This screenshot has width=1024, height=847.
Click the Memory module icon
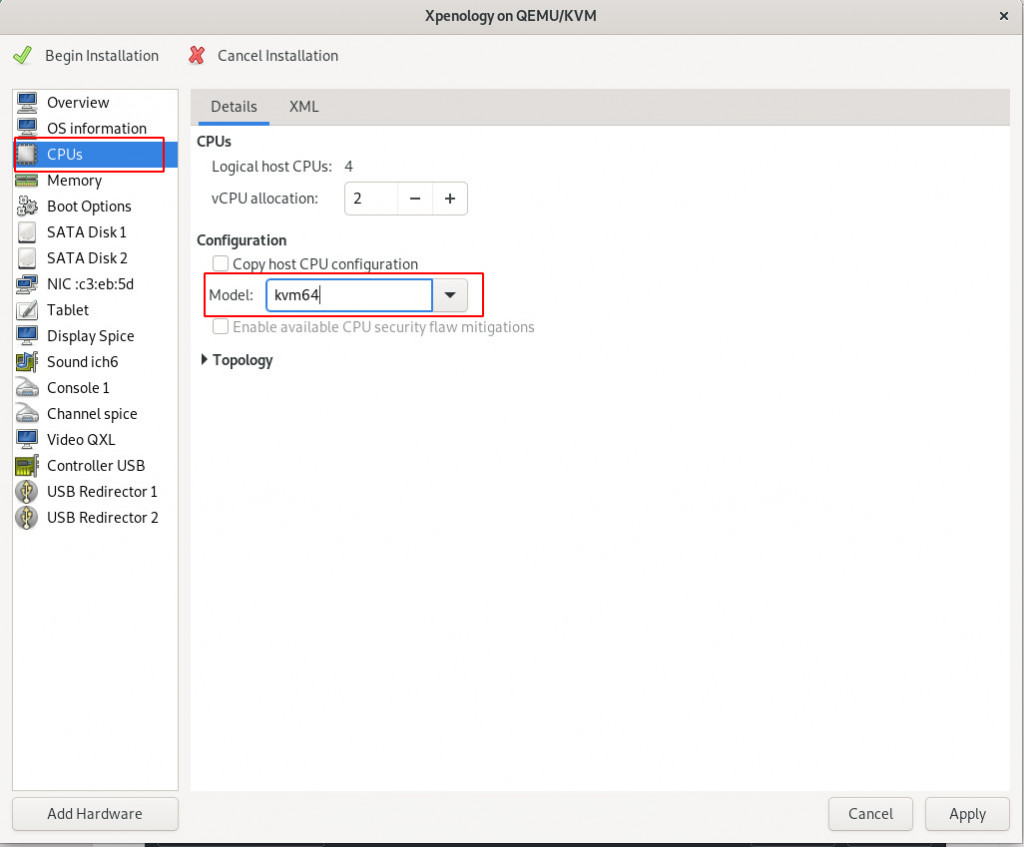pyautogui.click(x=27, y=180)
